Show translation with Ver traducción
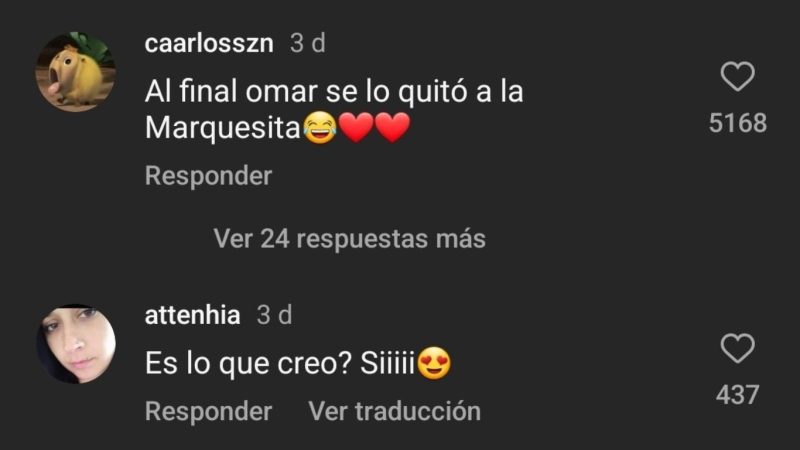This screenshot has height=450, width=800. (394, 411)
